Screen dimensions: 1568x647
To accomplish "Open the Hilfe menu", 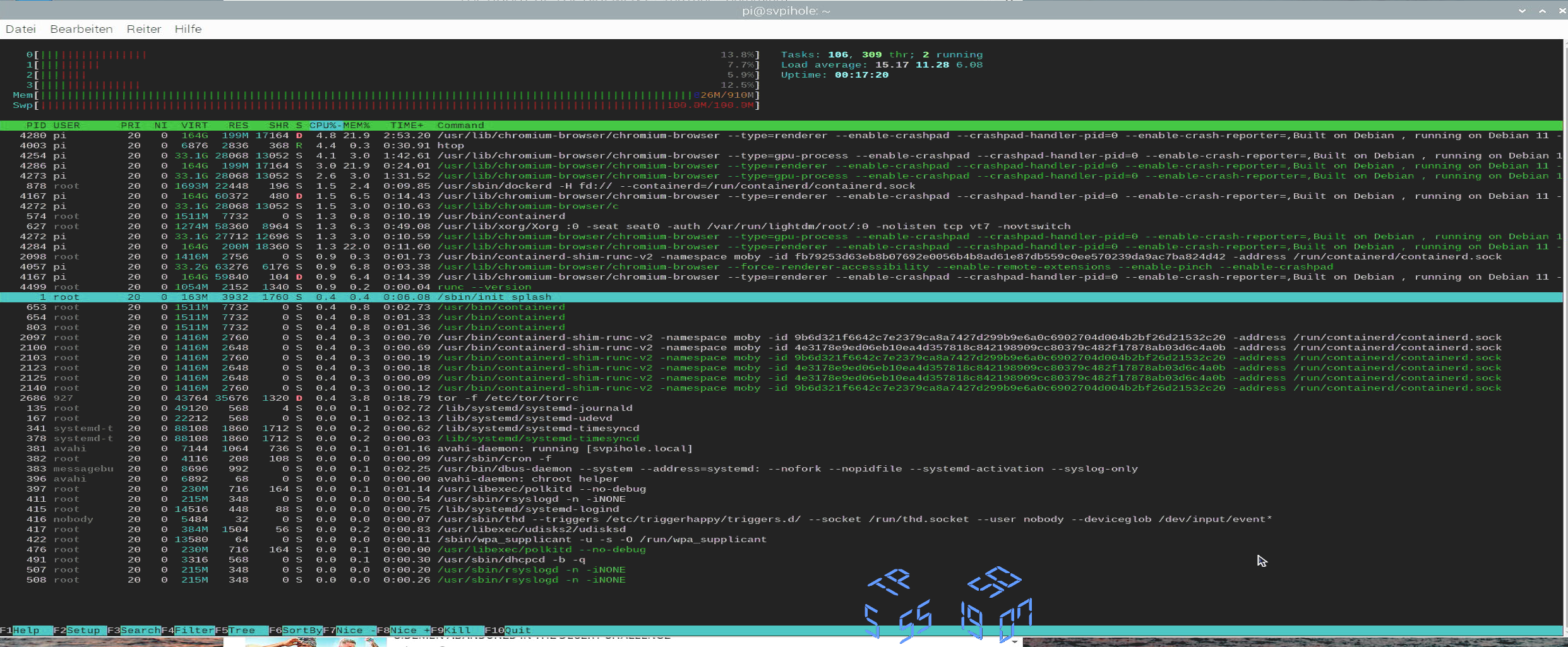I will [188, 29].
